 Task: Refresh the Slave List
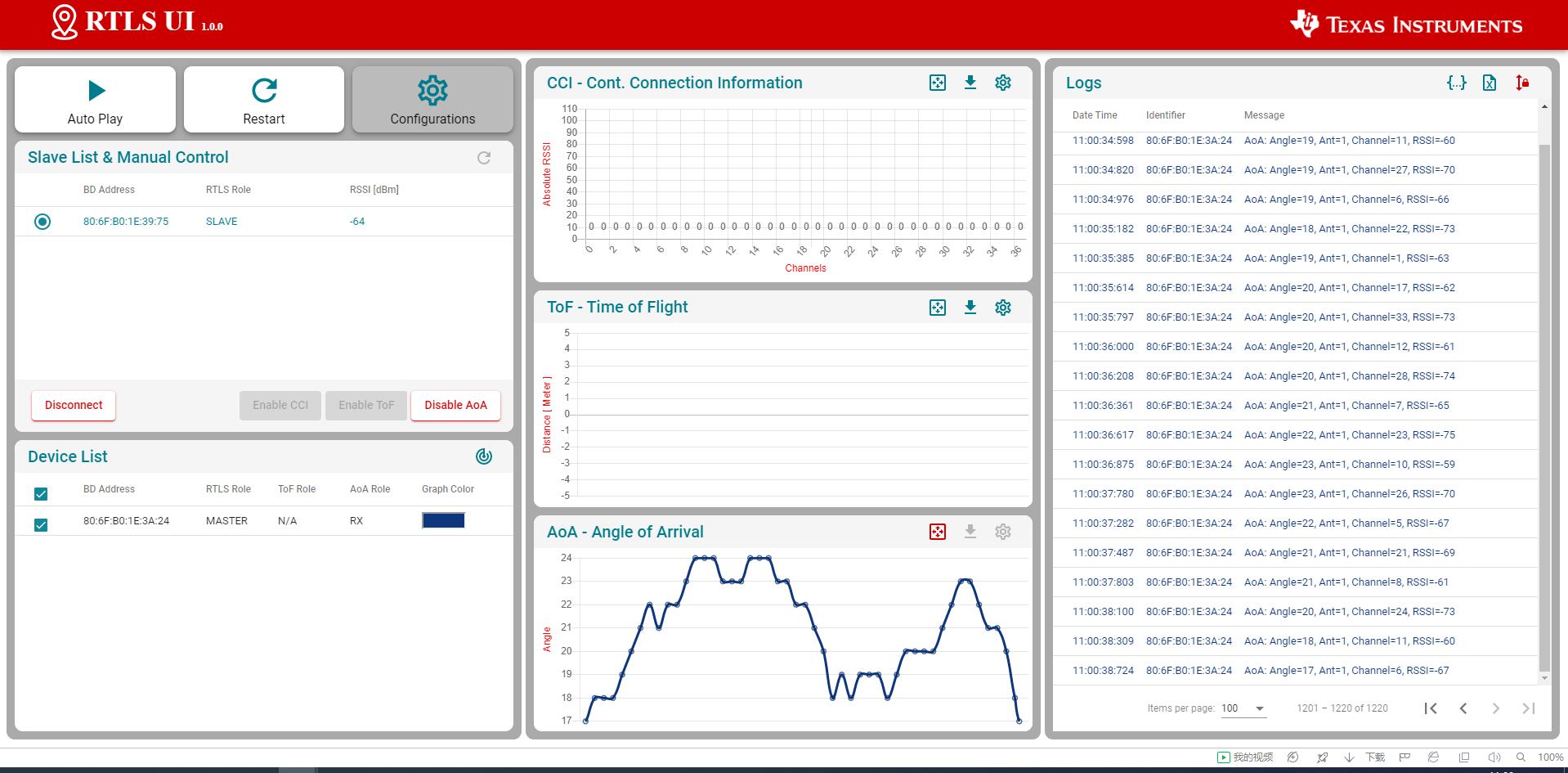pyautogui.click(x=484, y=158)
